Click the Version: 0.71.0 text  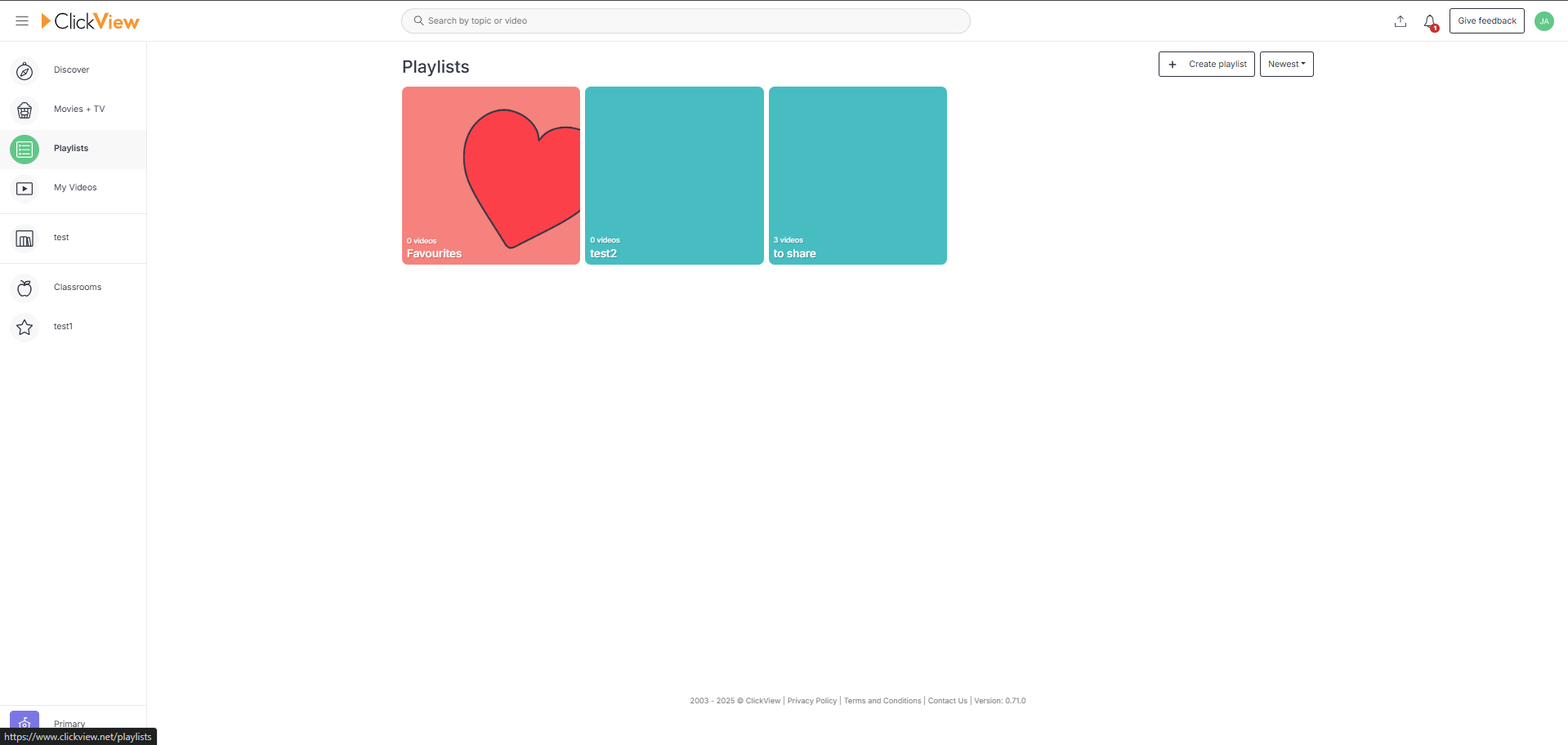coord(999,701)
